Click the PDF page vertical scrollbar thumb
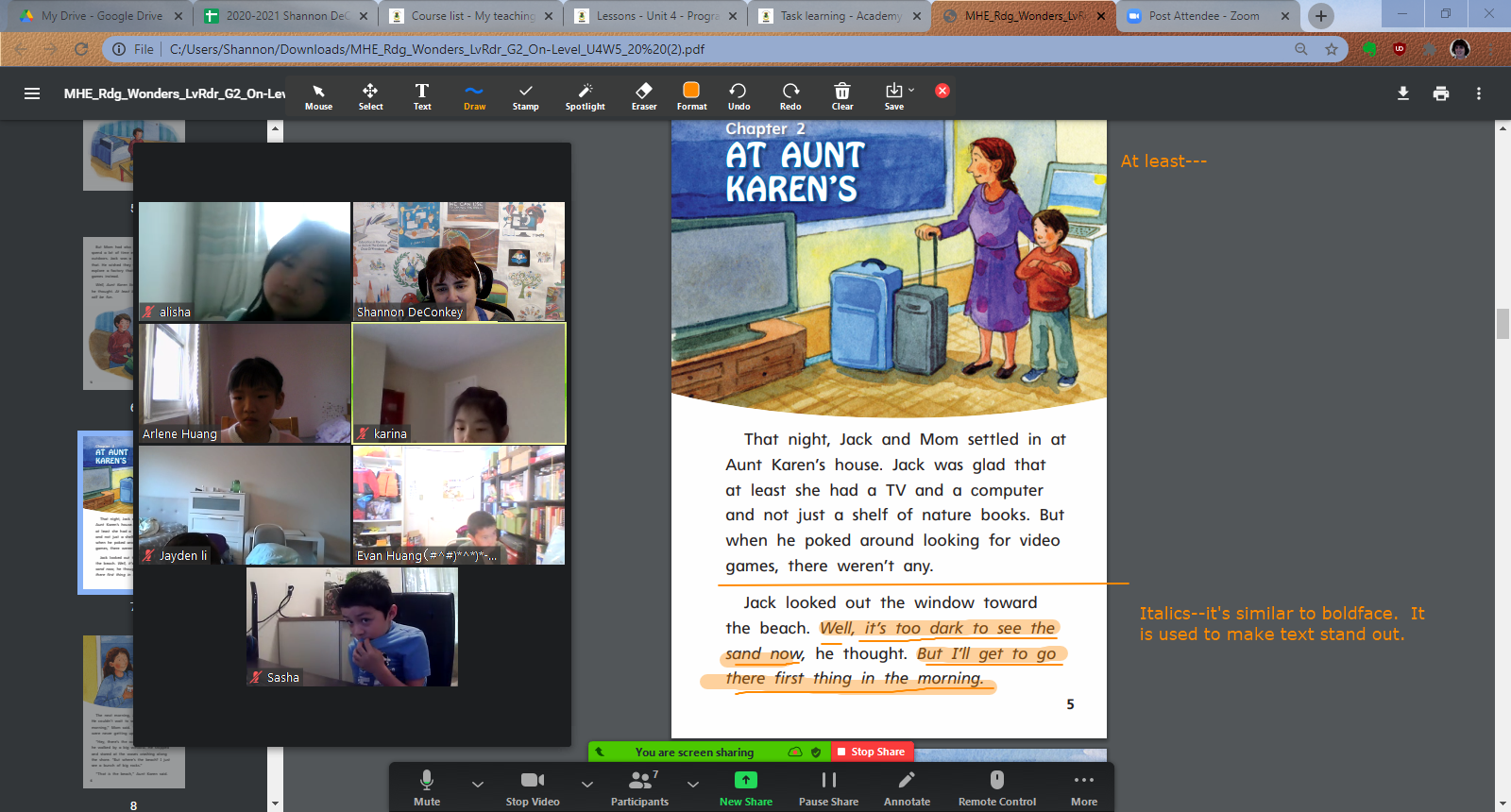 [1503, 324]
